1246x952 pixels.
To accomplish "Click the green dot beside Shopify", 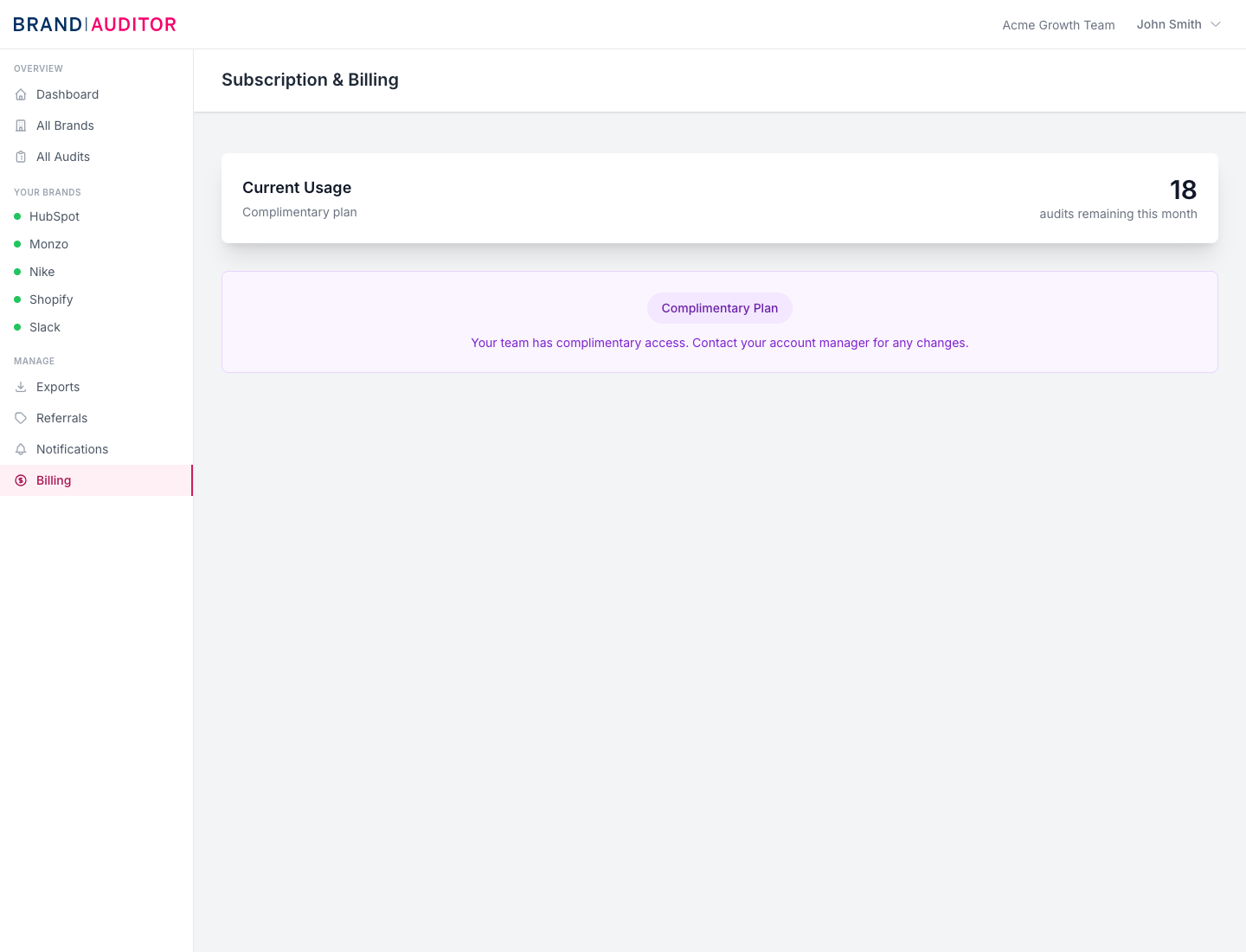I will pyautogui.click(x=17, y=299).
